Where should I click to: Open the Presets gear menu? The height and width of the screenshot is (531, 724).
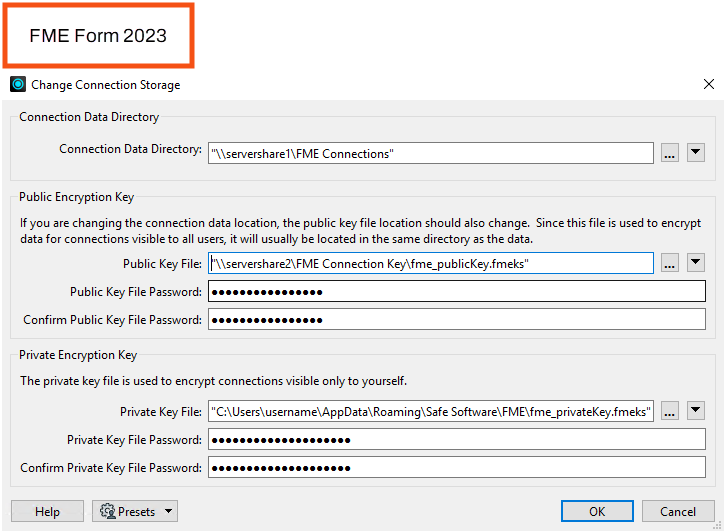135,511
